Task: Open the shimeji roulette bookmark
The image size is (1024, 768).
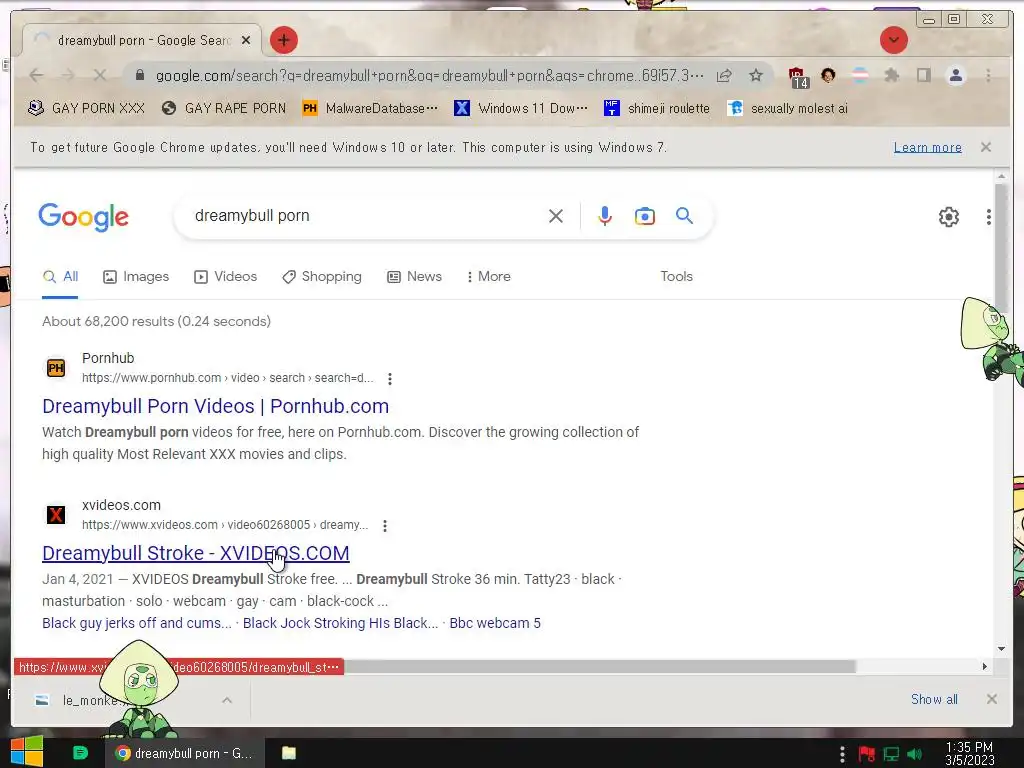Action: point(657,108)
